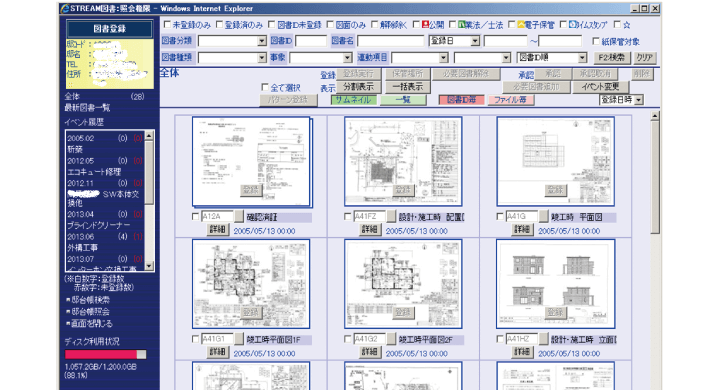Click the star icon in filter row
The image size is (720, 390).
click(x=627, y=25)
